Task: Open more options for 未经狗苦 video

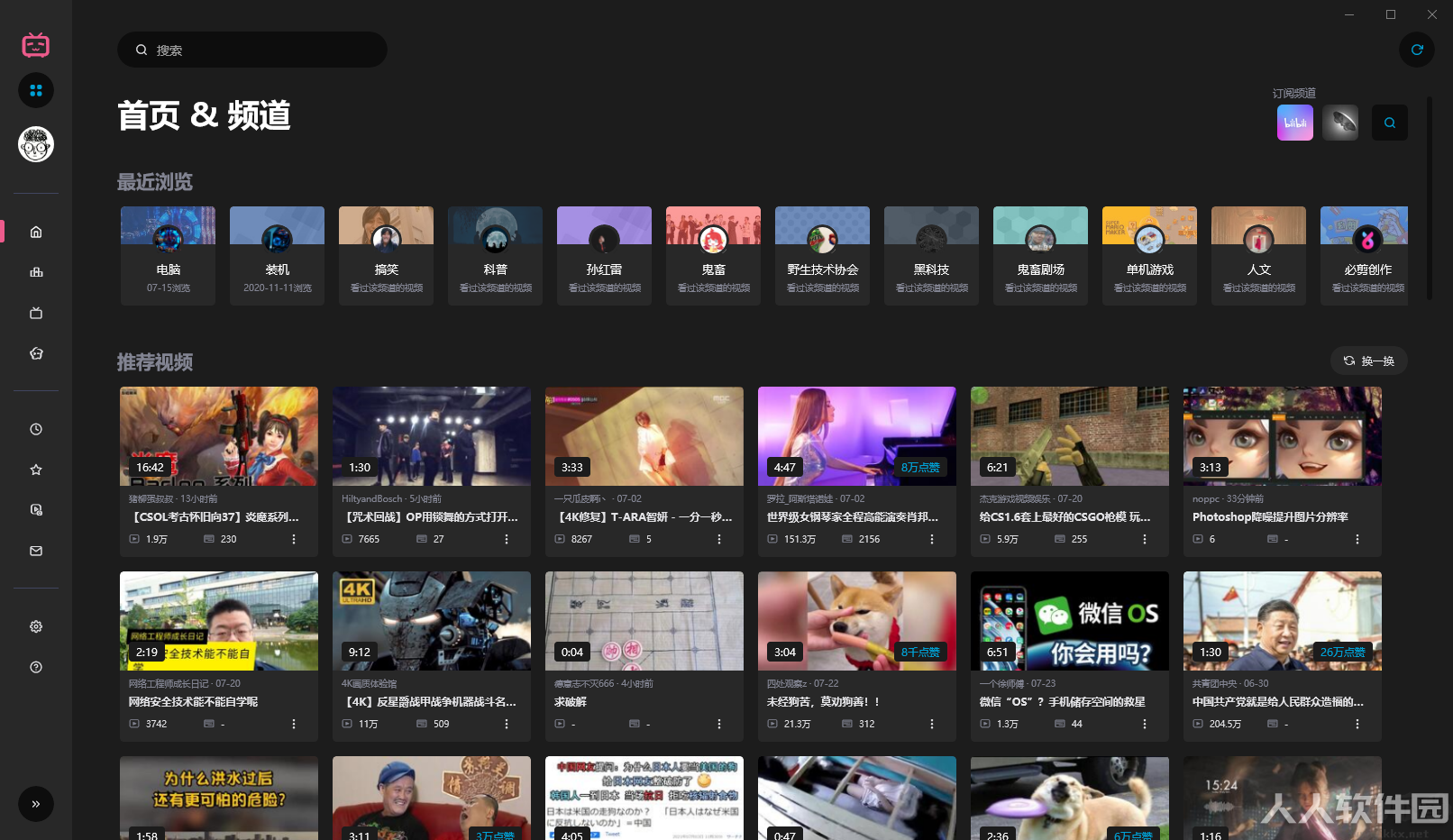Action: click(932, 724)
